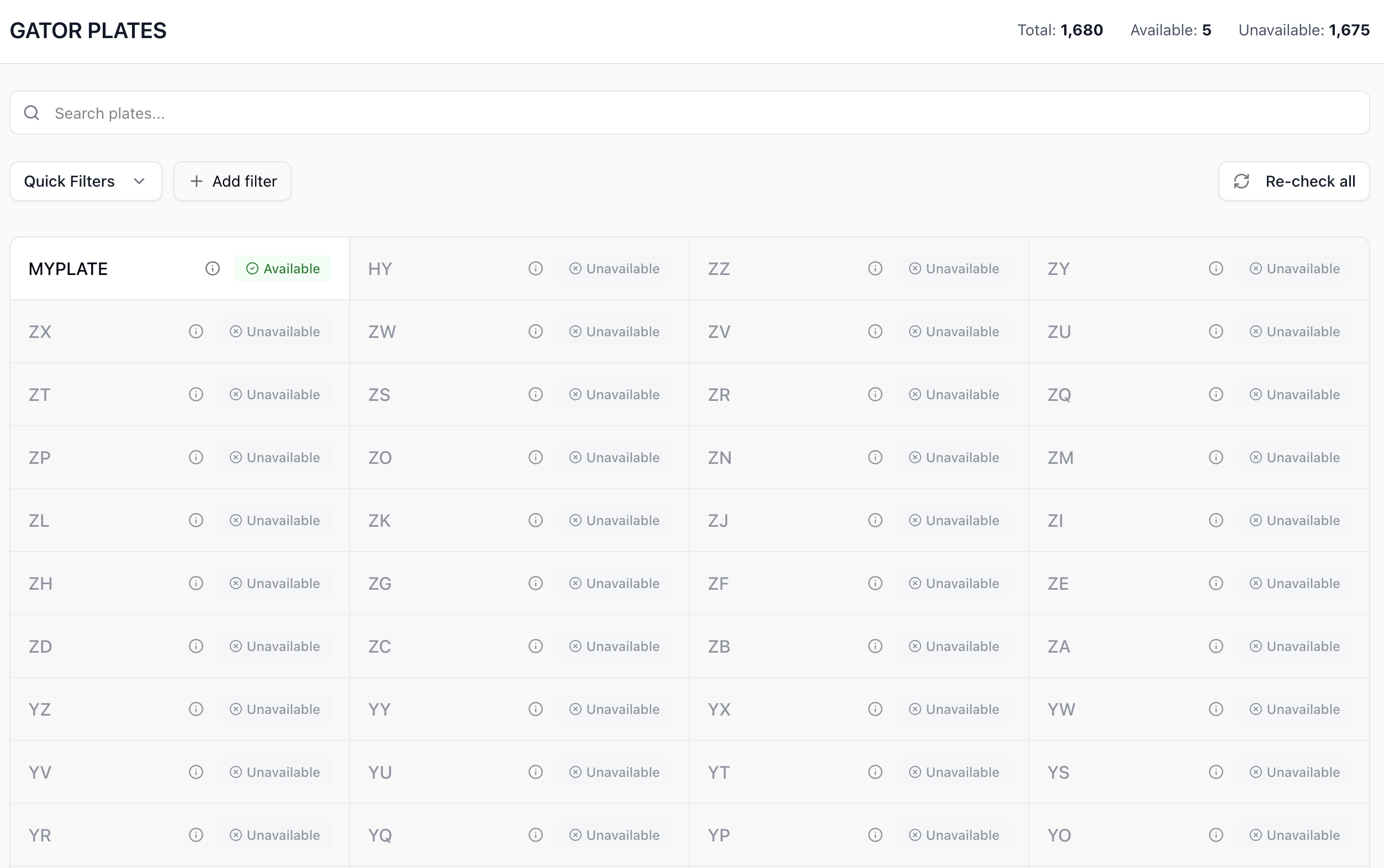Click the Quick Filters chevron arrow
Screen dimensions: 1384x868
tap(139, 182)
